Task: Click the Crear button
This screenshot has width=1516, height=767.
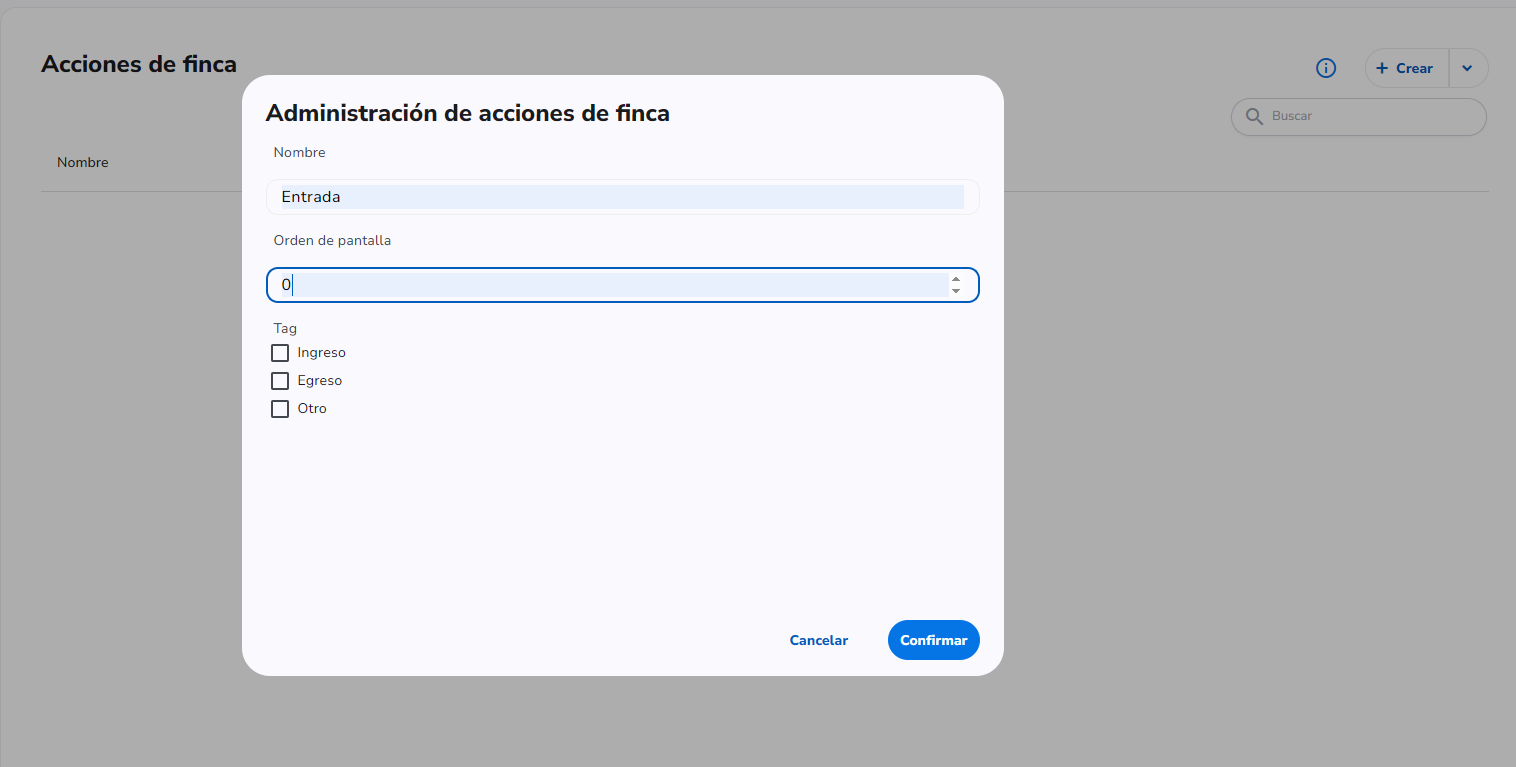Action: pyautogui.click(x=1406, y=68)
